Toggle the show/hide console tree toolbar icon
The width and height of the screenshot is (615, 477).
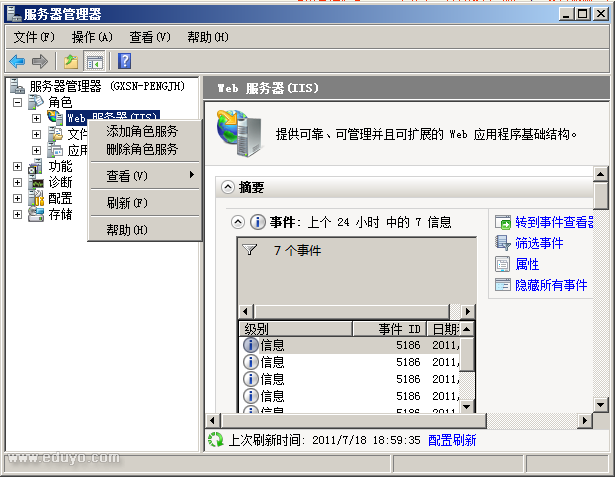pyautogui.click(x=94, y=62)
